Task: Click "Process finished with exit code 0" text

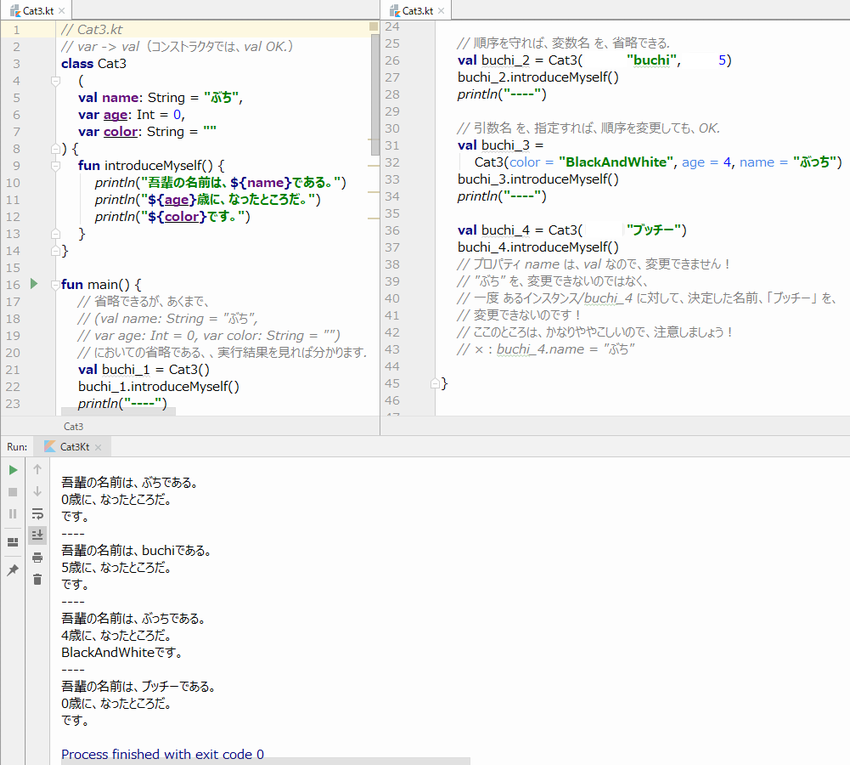Action: (x=163, y=755)
